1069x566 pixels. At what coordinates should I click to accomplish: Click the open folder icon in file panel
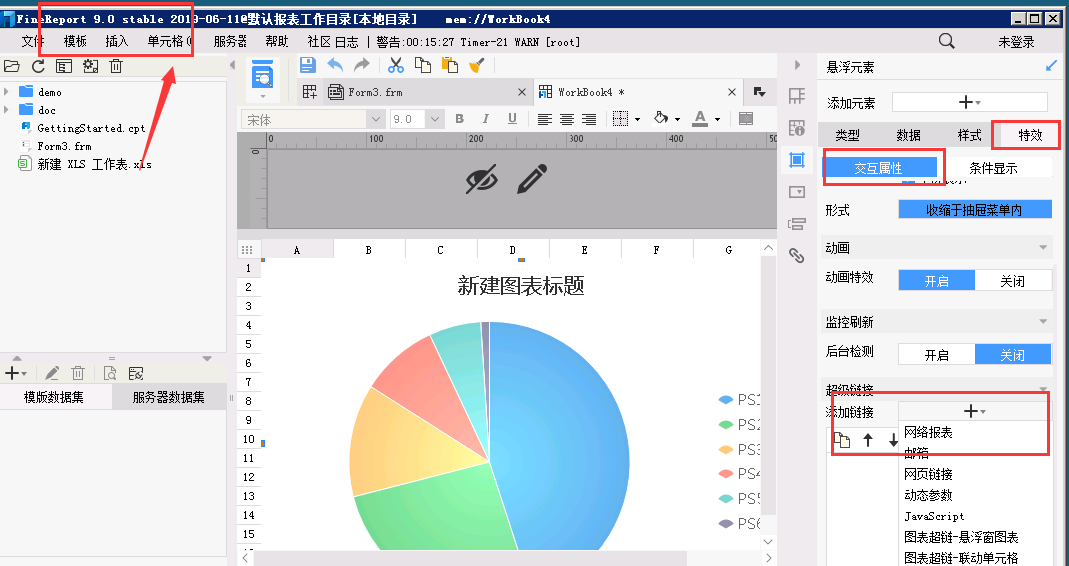tap(12, 66)
